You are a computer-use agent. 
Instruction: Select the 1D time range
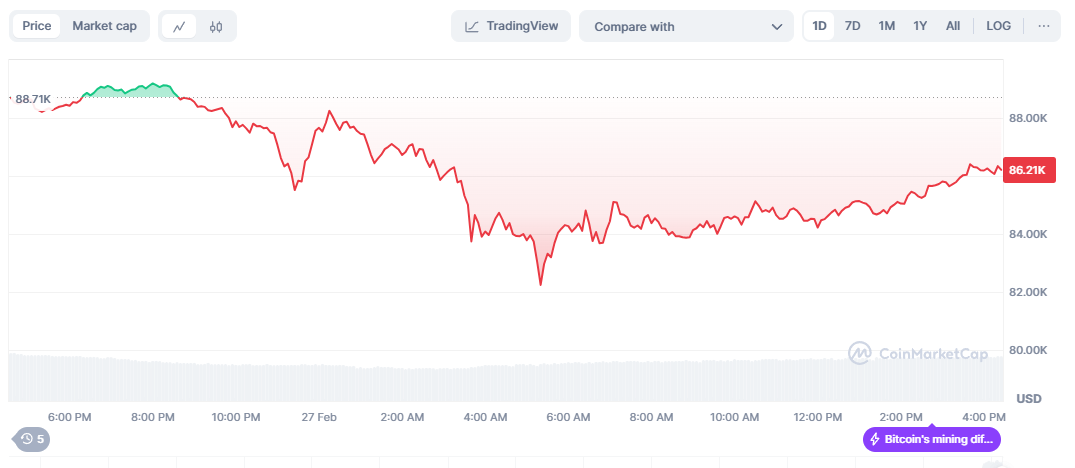[x=820, y=26]
